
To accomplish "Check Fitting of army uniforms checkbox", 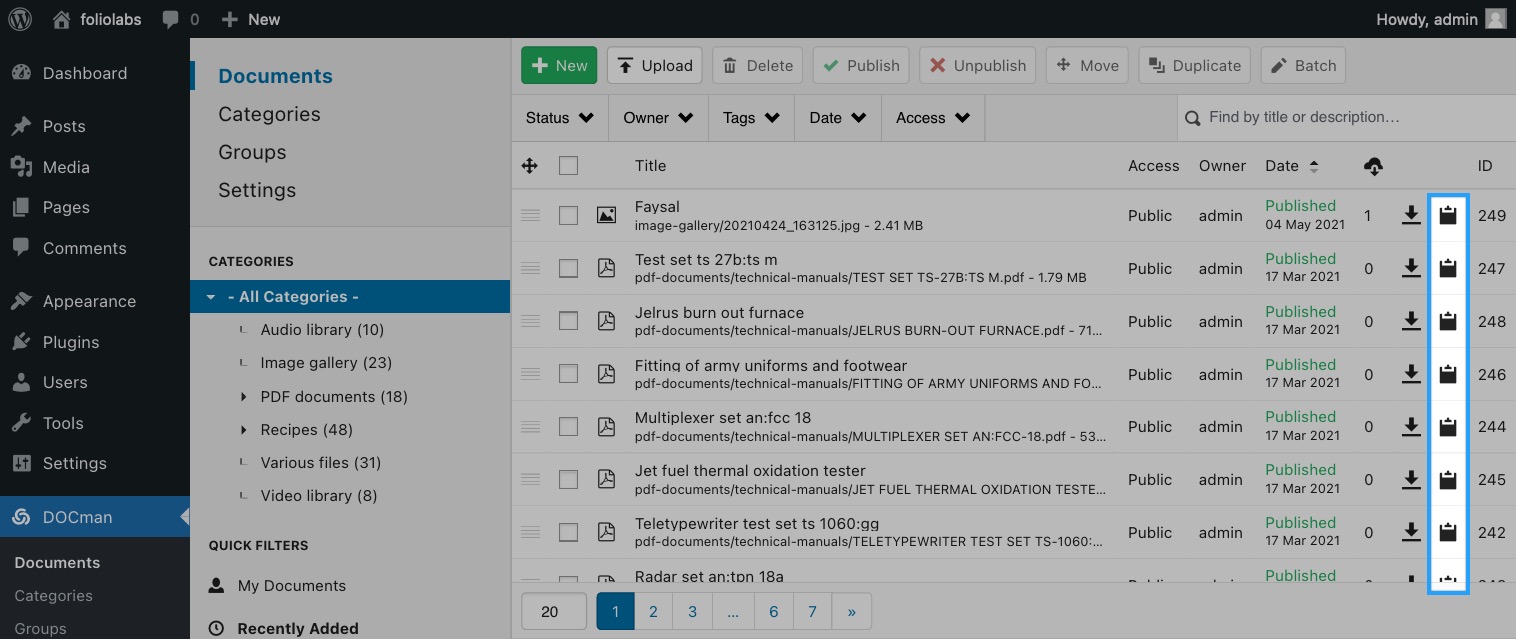I will pos(568,374).
